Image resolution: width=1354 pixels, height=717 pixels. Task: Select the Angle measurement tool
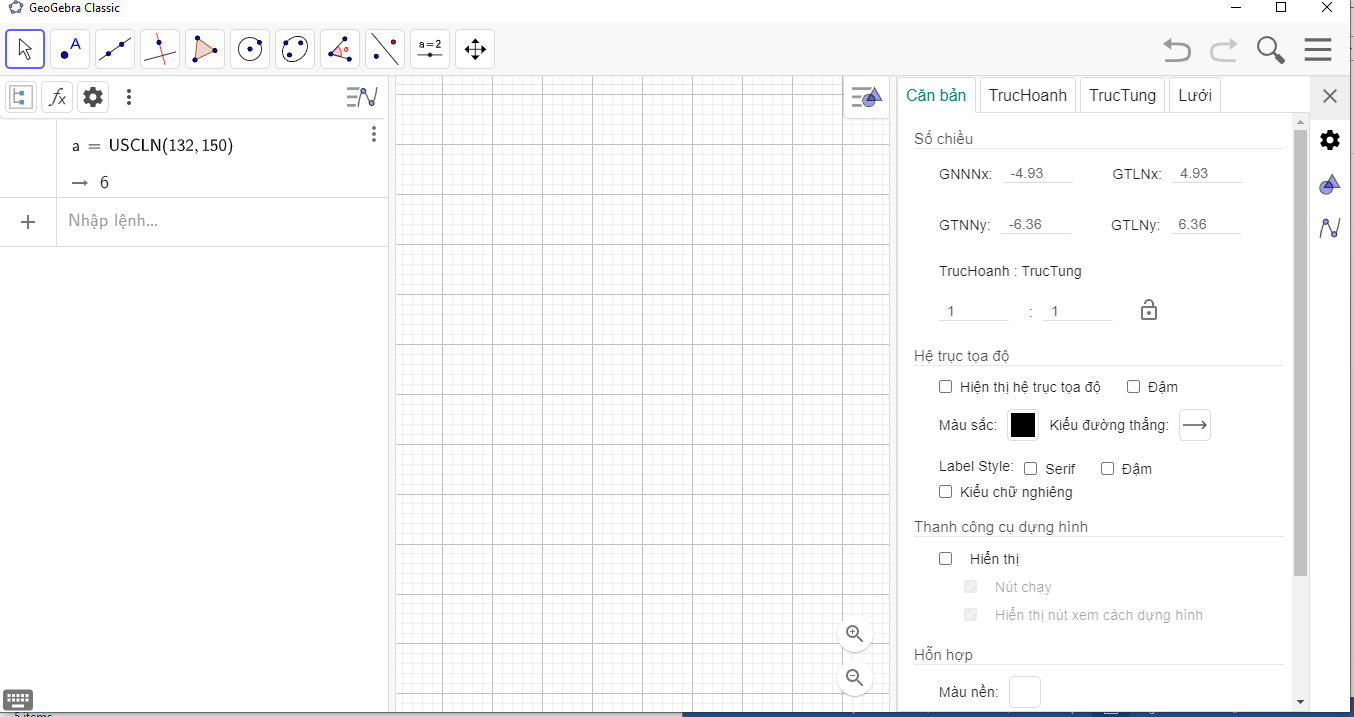pos(340,49)
